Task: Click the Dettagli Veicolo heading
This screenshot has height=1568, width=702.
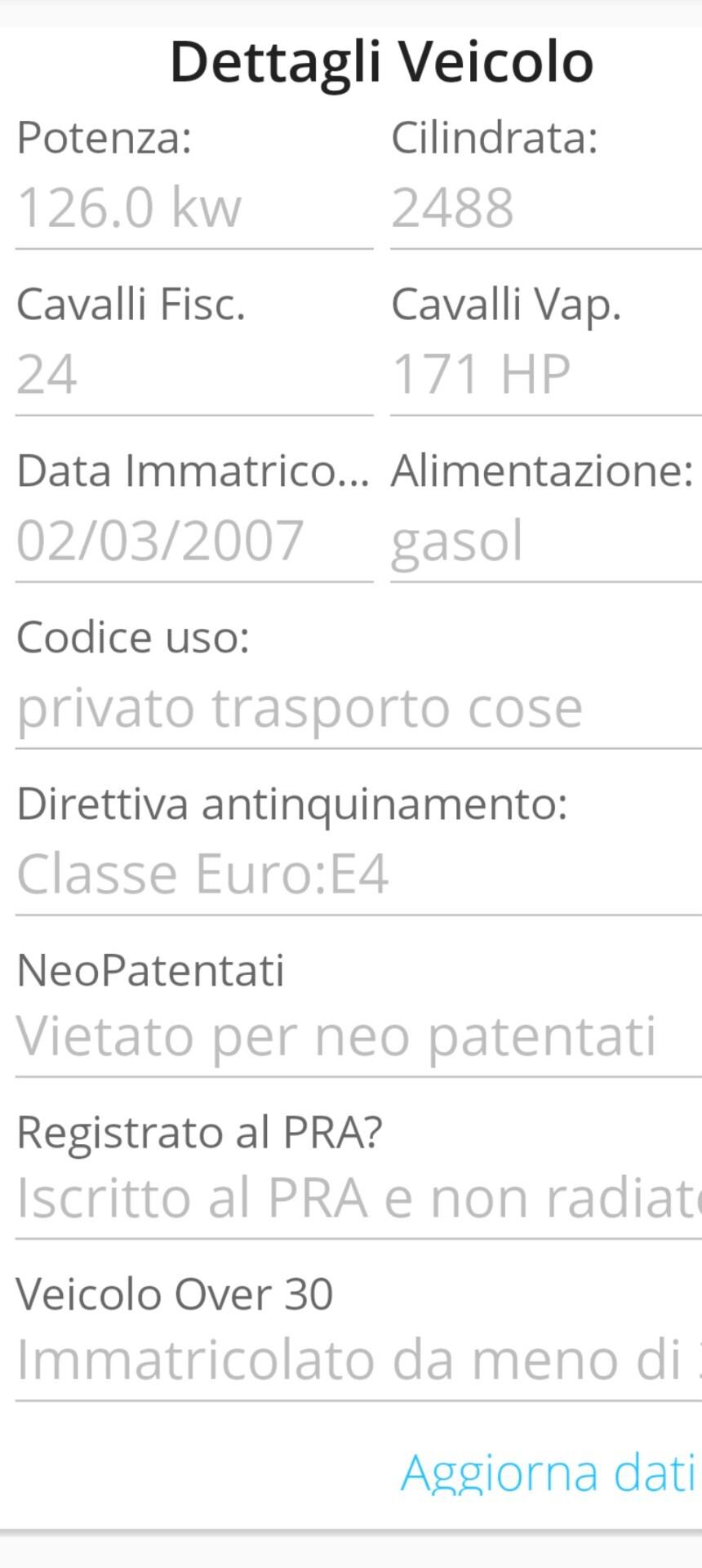Action: (x=381, y=62)
